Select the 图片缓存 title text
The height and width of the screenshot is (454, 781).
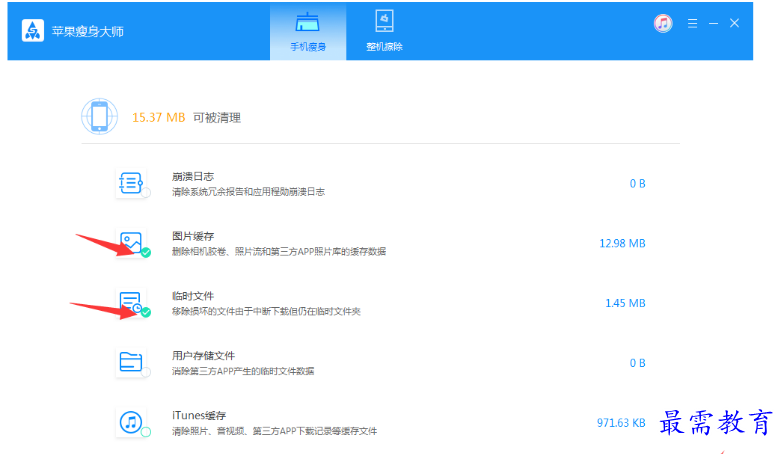(x=193, y=236)
